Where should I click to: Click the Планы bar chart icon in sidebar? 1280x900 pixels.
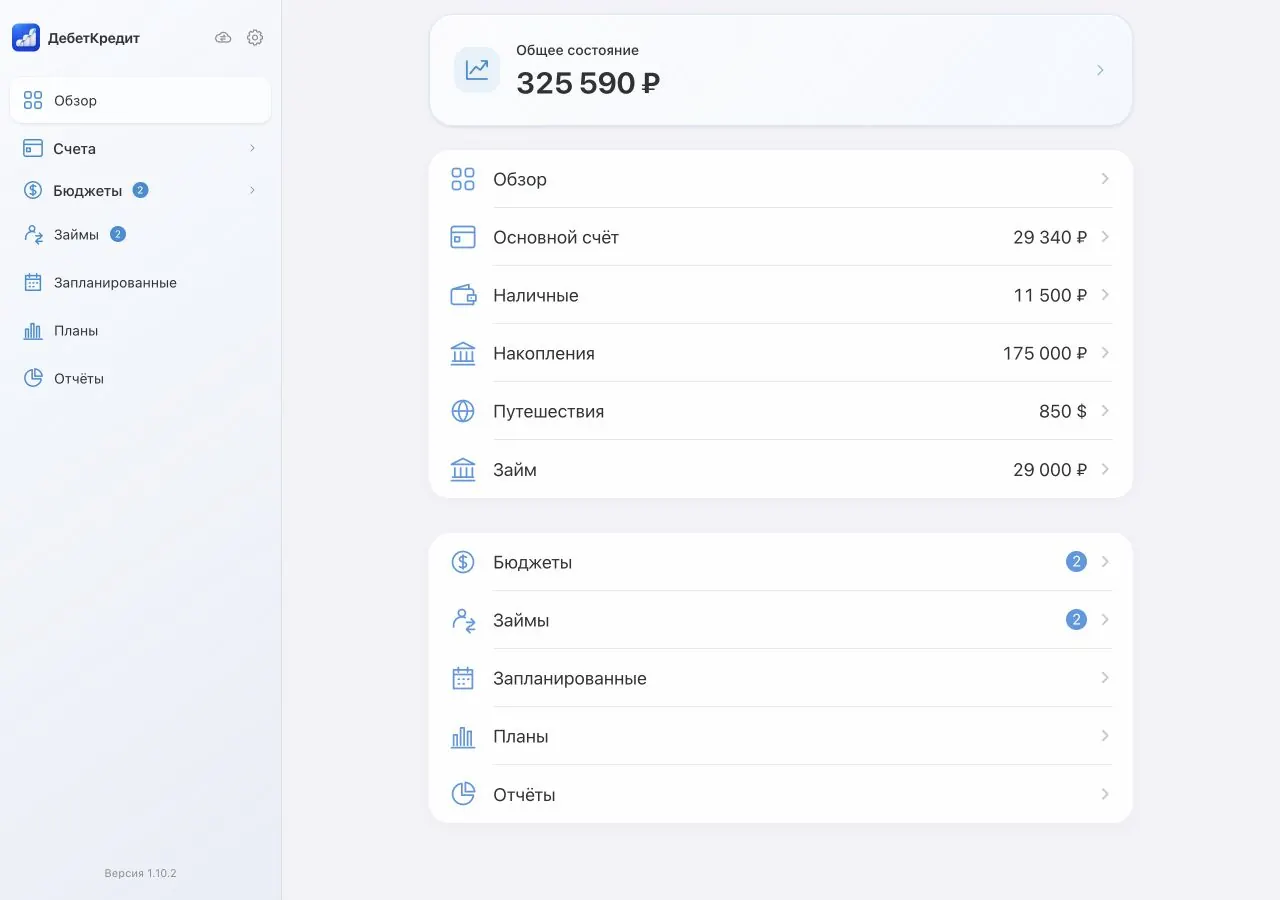[x=33, y=331]
